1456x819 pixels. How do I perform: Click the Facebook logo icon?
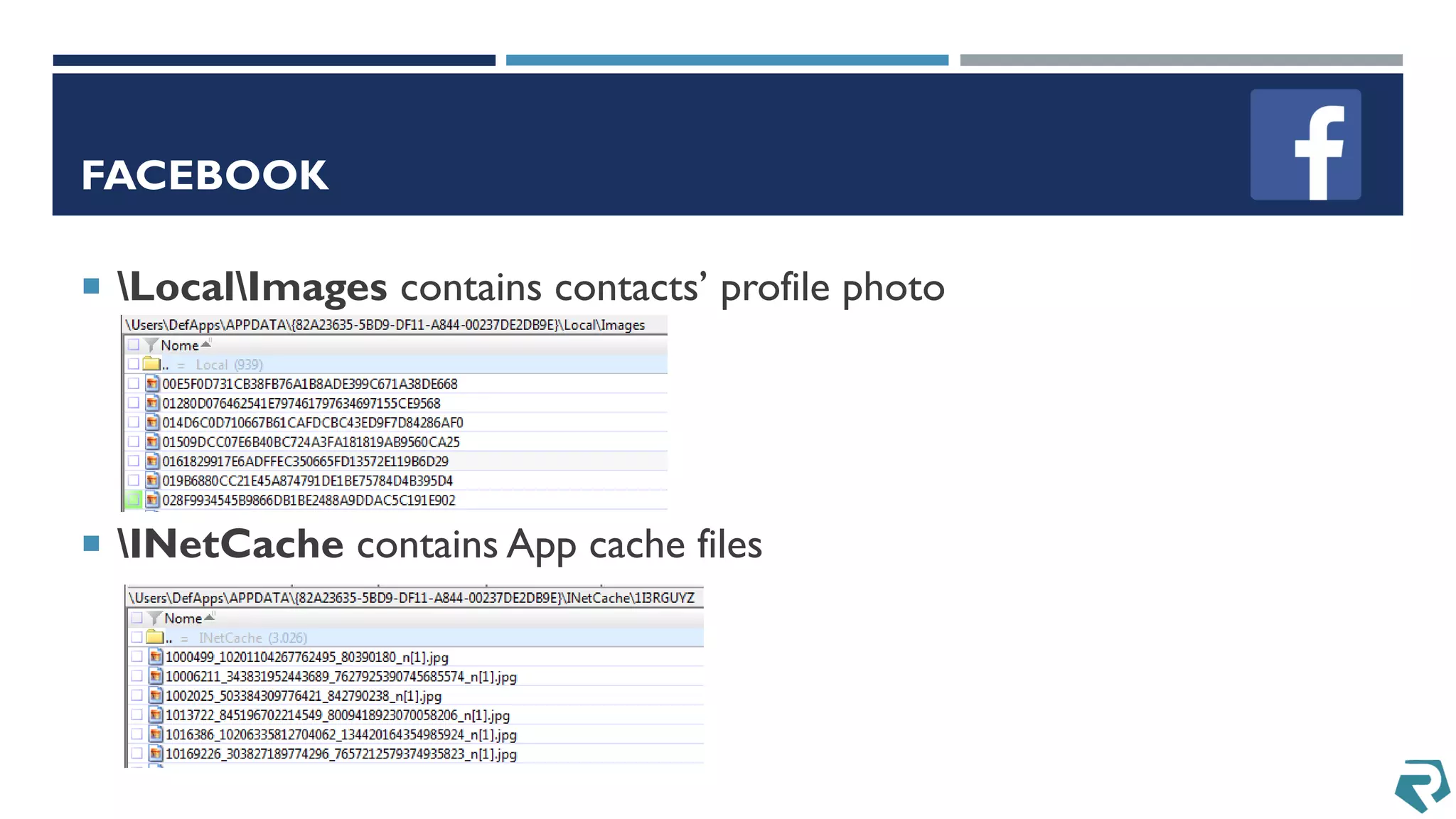tap(1305, 144)
